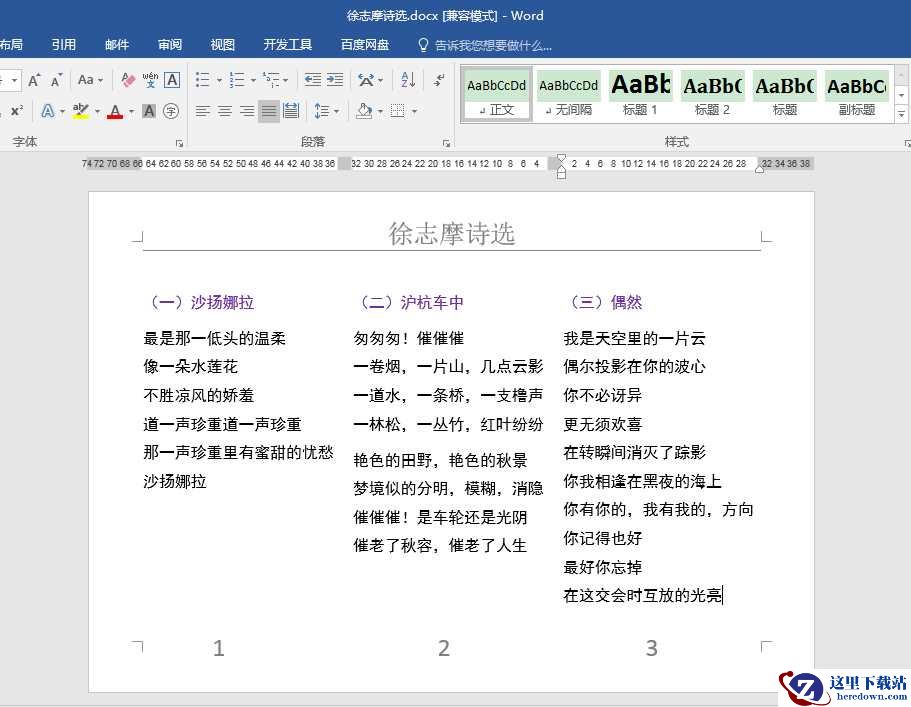Open line and paragraph spacing options
The image size is (911, 707).
tap(321, 110)
